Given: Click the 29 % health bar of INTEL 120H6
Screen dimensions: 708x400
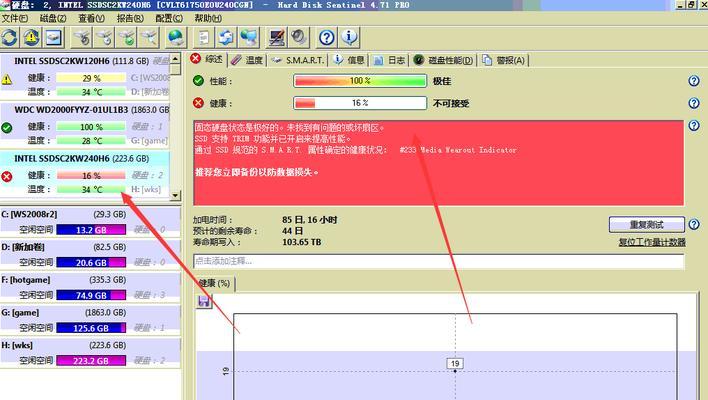Looking at the screenshot, I should coord(91,78).
